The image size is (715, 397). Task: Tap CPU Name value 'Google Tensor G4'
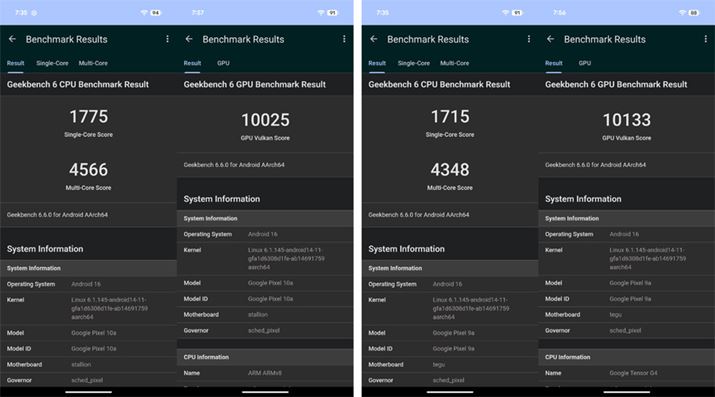tap(633, 373)
